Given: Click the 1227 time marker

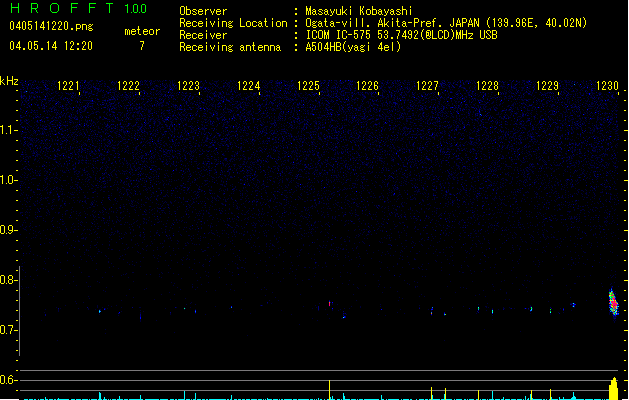Looking at the screenshot, I should (x=428, y=86).
